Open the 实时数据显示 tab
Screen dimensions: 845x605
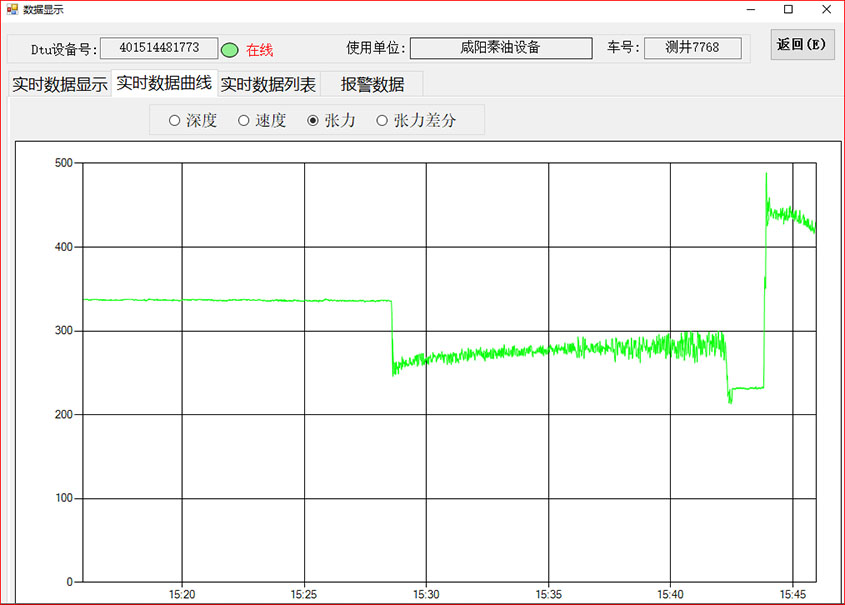[59, 85]
